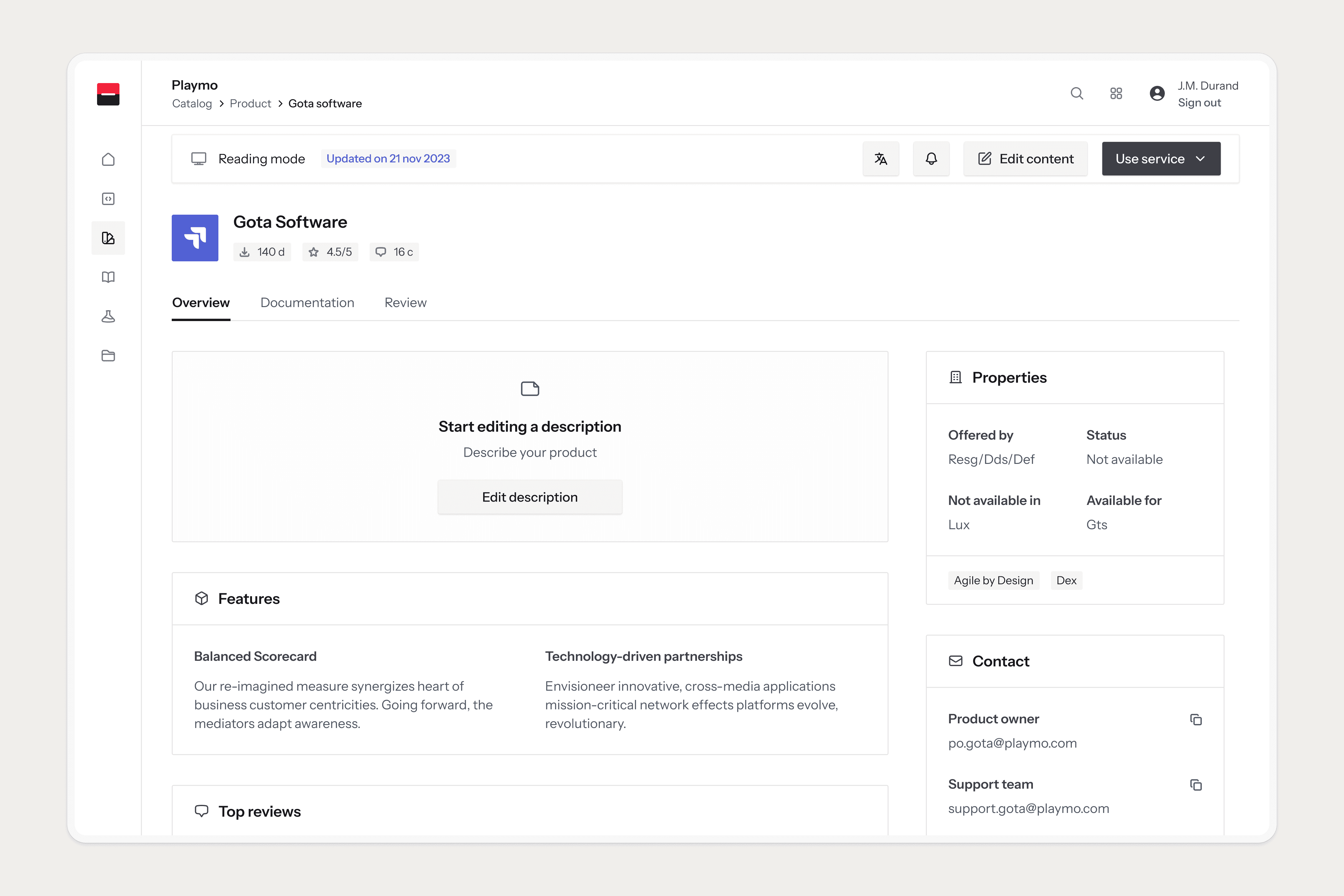Screen dimensions: 1344x896
Task: Click the Playmo title in header
Action: pos(195,85)
